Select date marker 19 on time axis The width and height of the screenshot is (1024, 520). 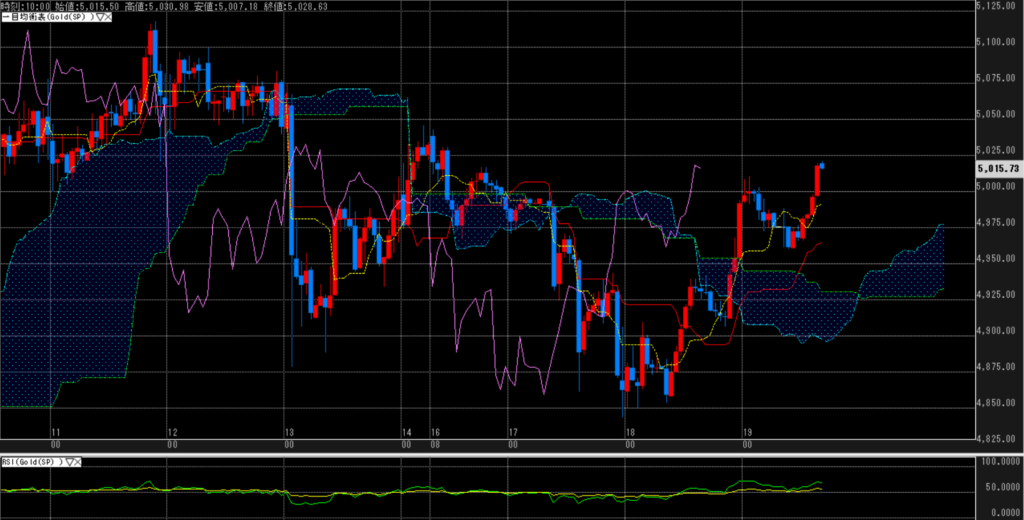[x=744, y=434]
